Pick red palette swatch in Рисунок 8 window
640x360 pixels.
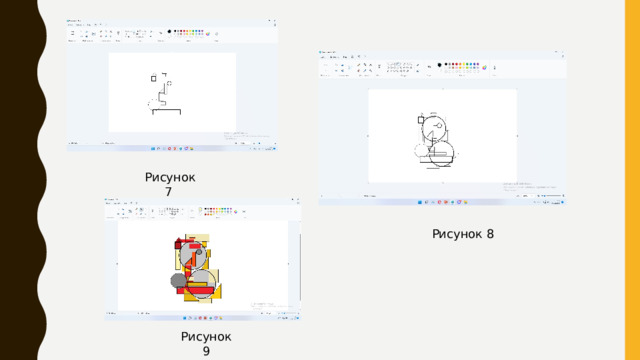point(456,64)
